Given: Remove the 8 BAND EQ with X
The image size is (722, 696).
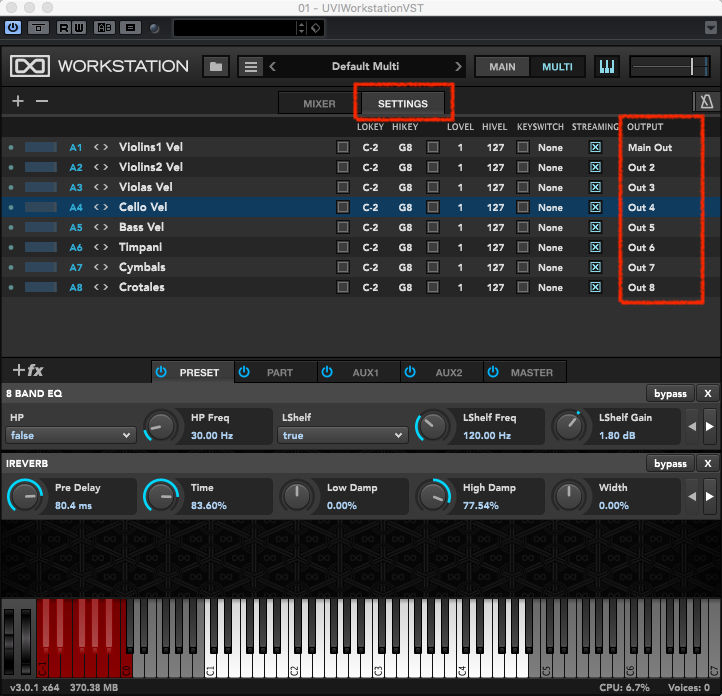Looking at the screenshot, I should pyautogui.click(x=708, y=394).
